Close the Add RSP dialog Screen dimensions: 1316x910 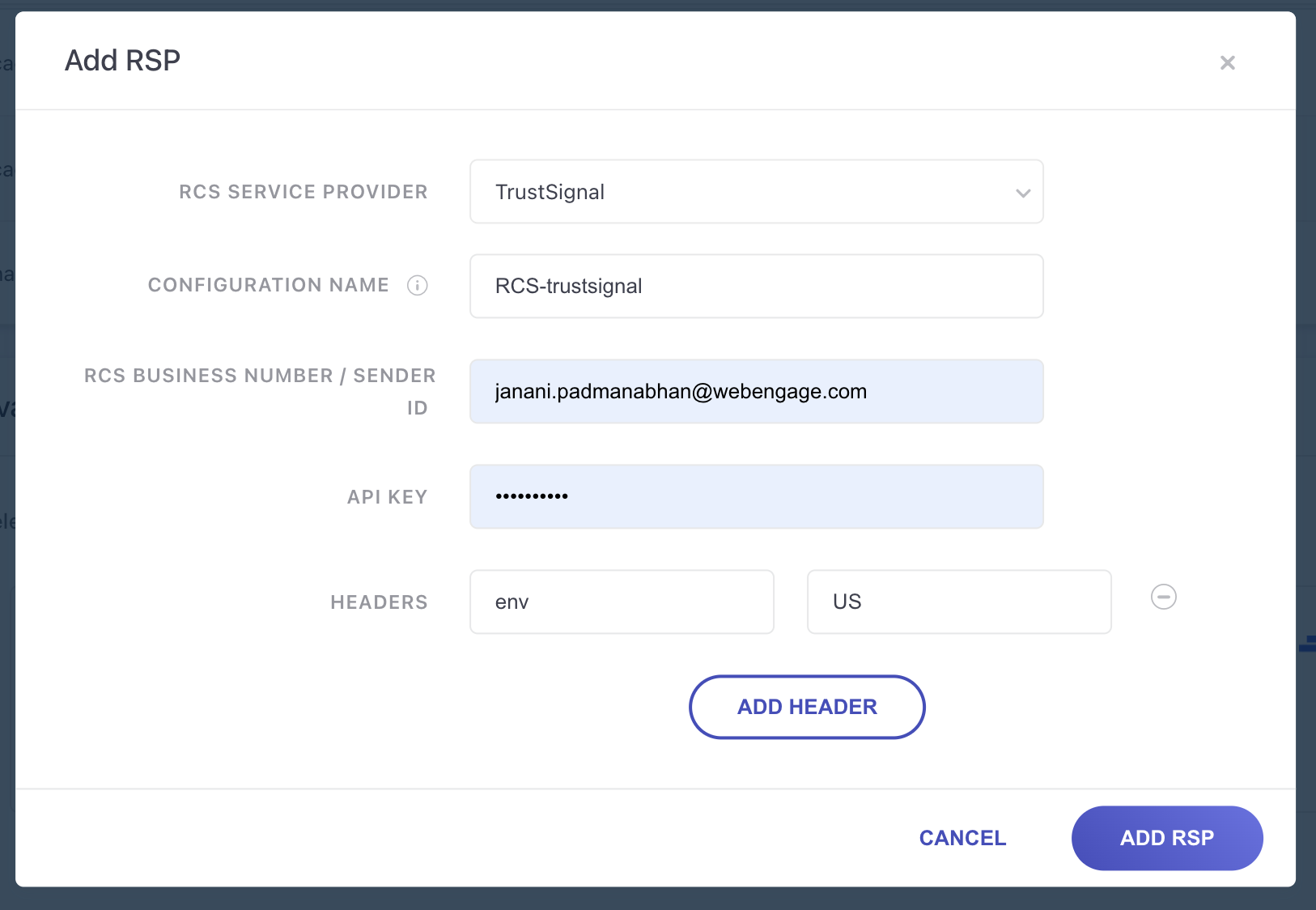[x=1227, y=62]
